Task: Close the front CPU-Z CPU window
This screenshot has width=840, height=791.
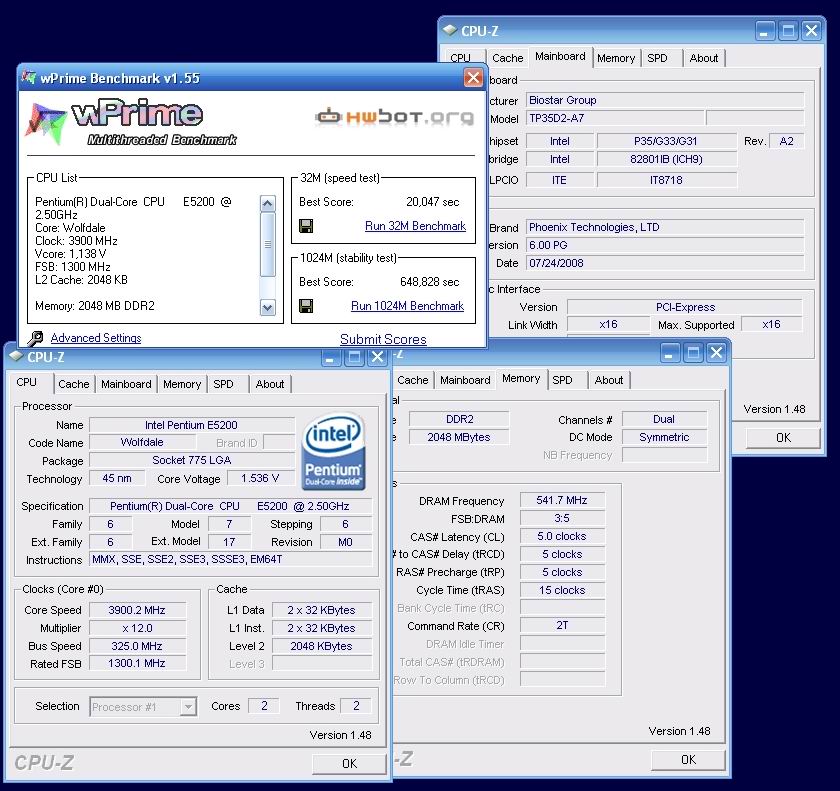Action: pos(377,357)
